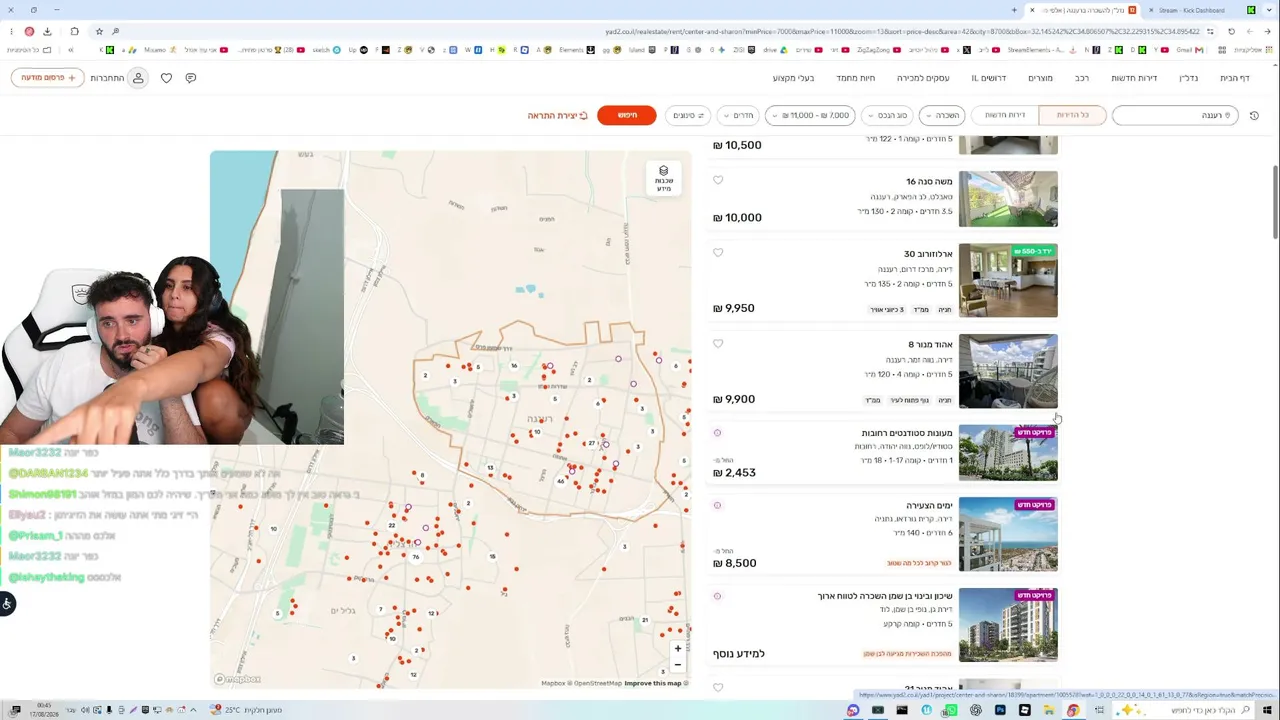Open the WhatsApp icon in the taskbar
The width and height of the screenshot is (1280, 720).
(x=951, y=710)
